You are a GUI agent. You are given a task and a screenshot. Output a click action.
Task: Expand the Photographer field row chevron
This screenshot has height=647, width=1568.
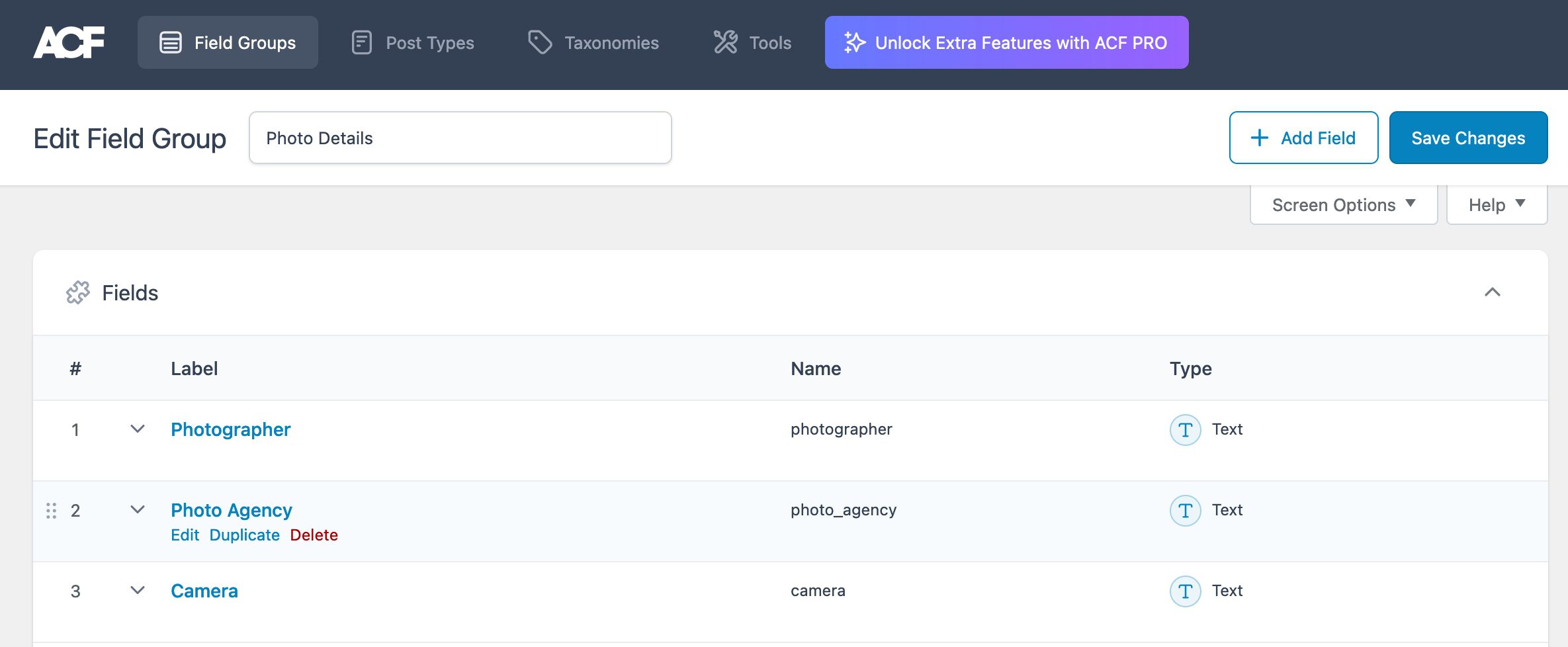pyautogui.click(x=138, y=429)
